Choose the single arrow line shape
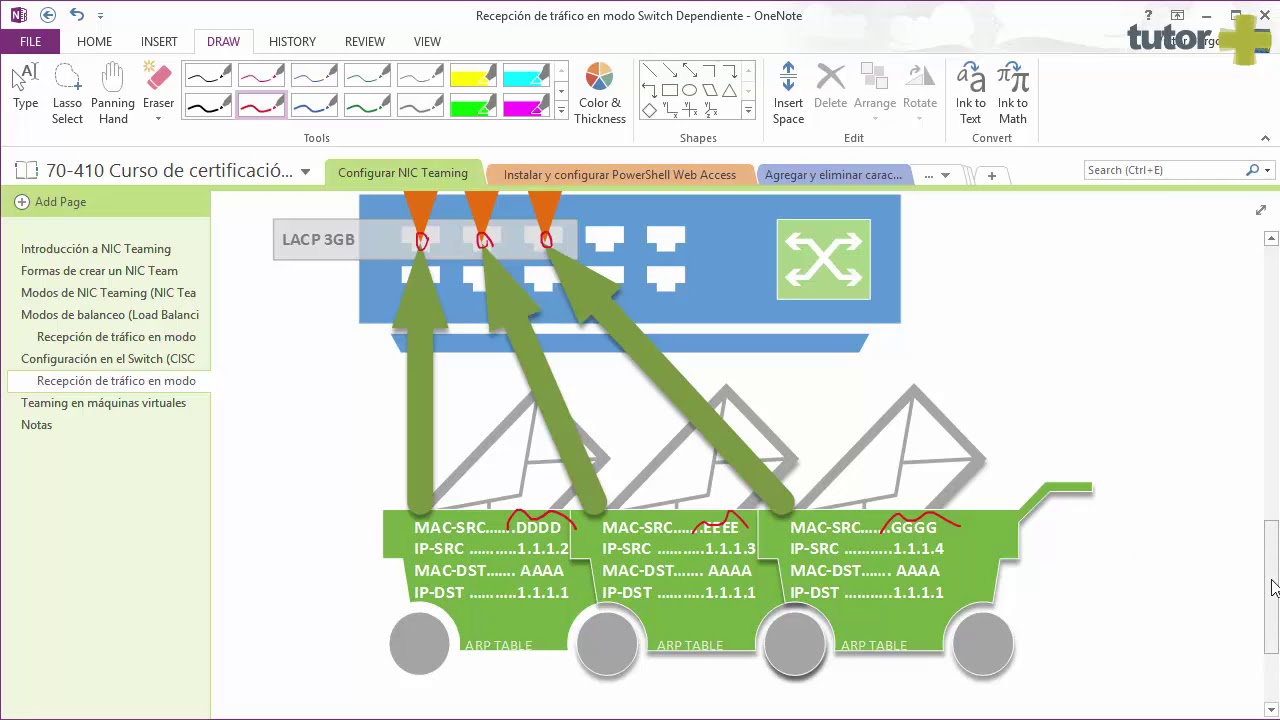Image resolution: width=1280 pixels, height=720 pixels. pyautogui.click(x=669, y=70)
